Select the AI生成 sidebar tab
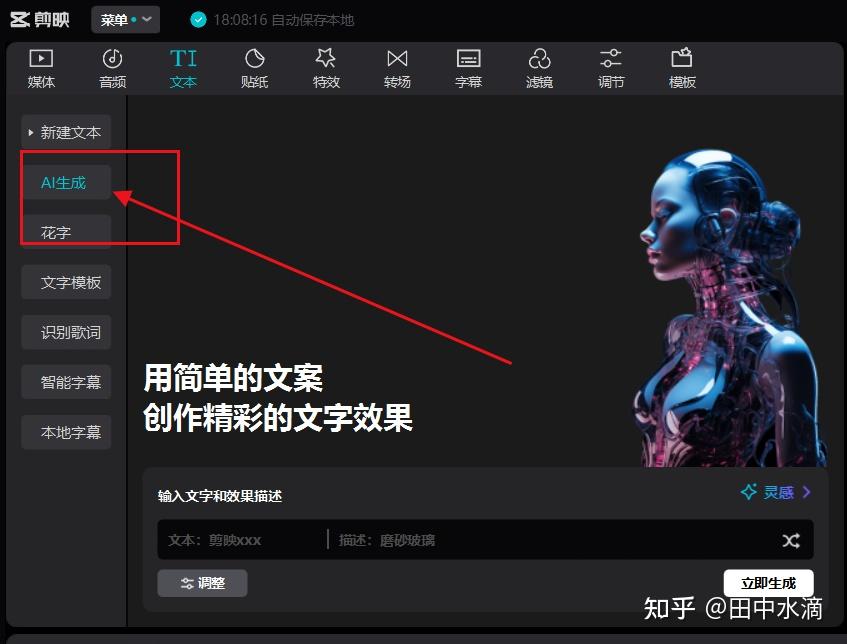The height and width of the screenshot is (644, 847). click(x=66, y=183)
